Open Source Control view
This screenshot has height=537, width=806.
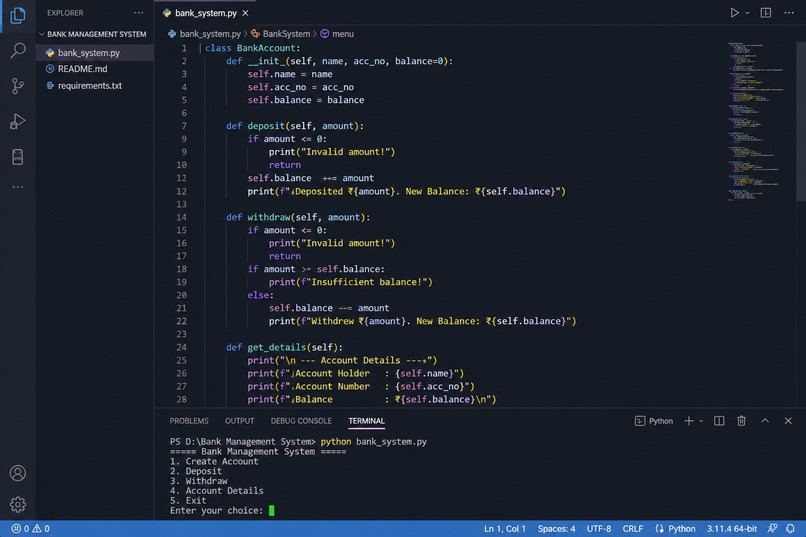[17, 86]
